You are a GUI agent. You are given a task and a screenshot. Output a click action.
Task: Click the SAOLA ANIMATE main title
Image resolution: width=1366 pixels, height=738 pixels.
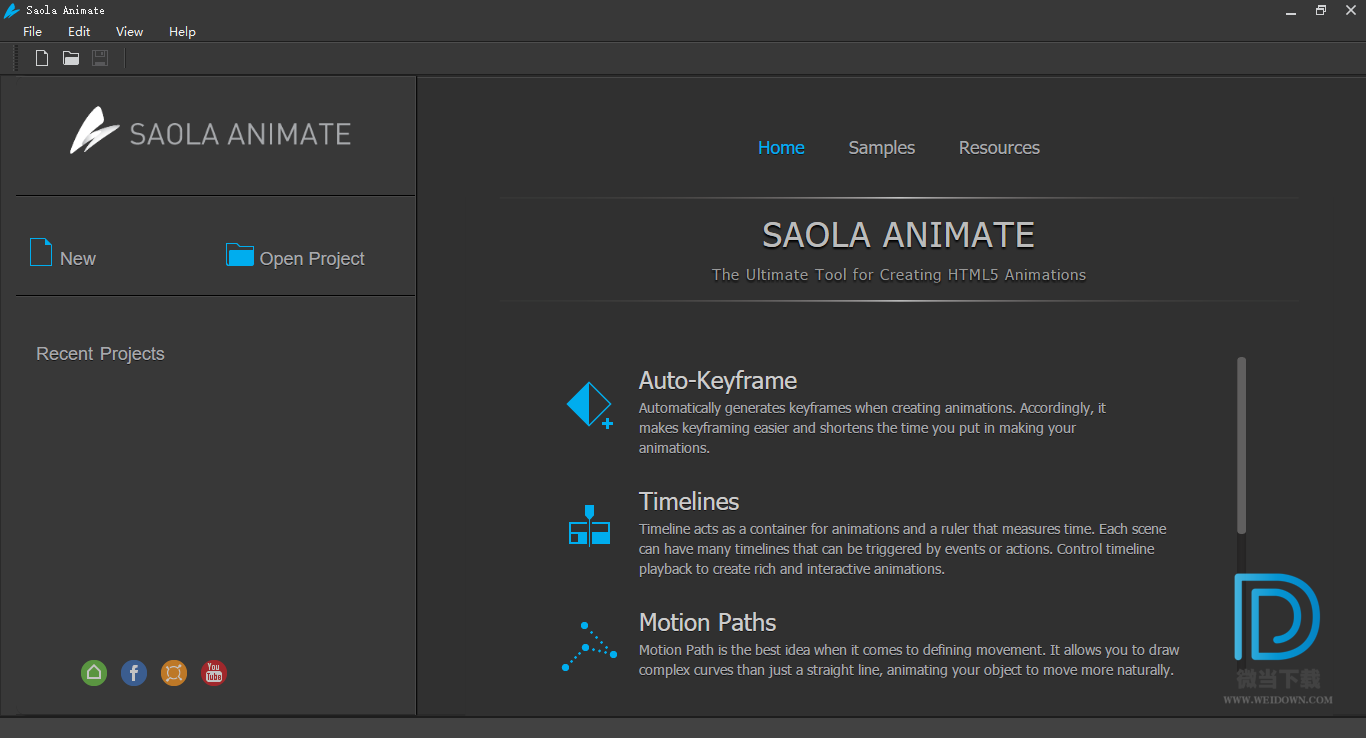pos(898,235)
